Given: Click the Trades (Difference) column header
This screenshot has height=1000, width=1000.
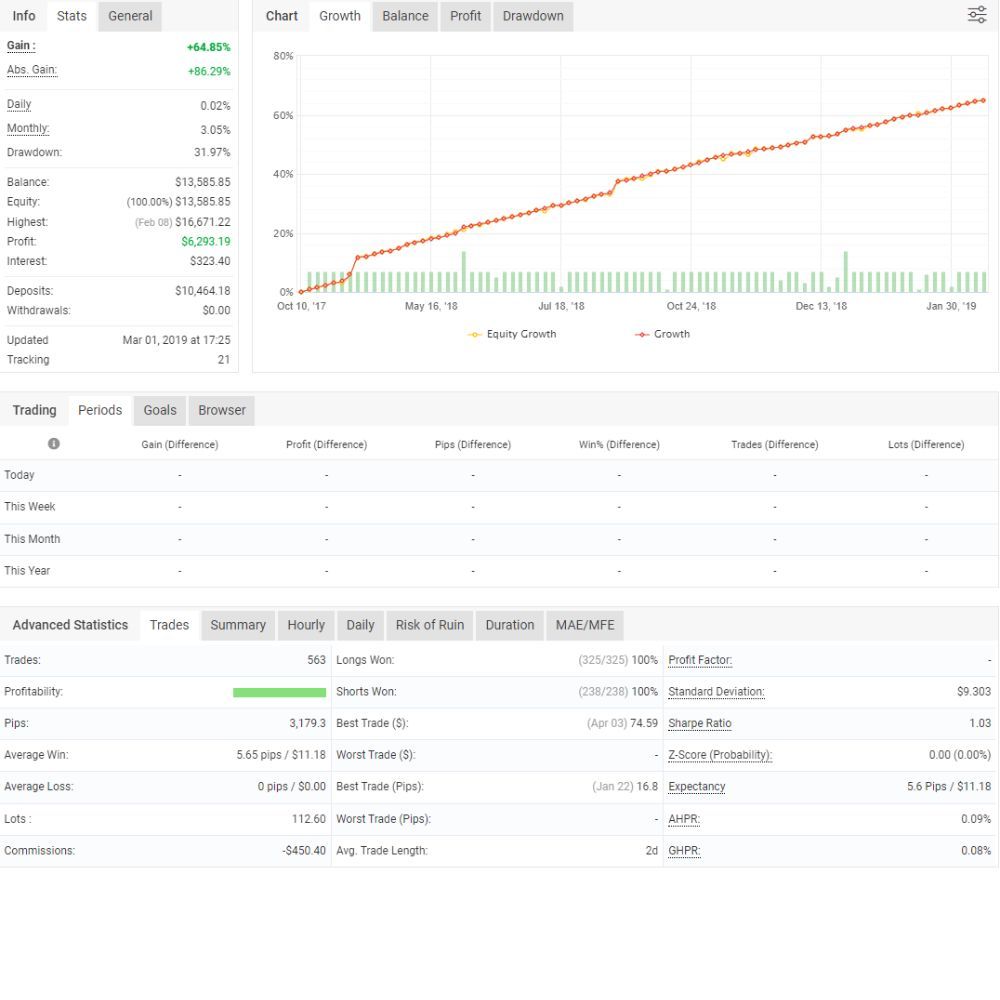Looking at the screenshot, I should coord(775,445).
